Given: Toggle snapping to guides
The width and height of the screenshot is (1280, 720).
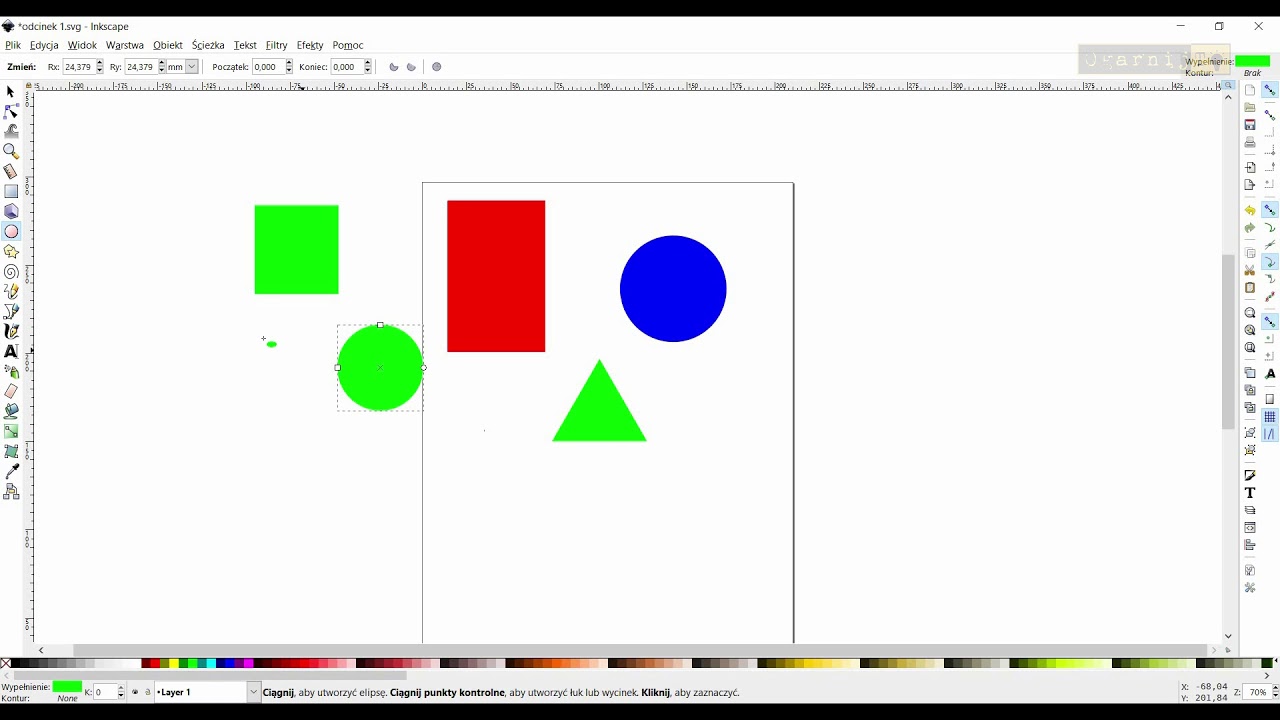Looking at the screenshot, I should [1270, 434].
